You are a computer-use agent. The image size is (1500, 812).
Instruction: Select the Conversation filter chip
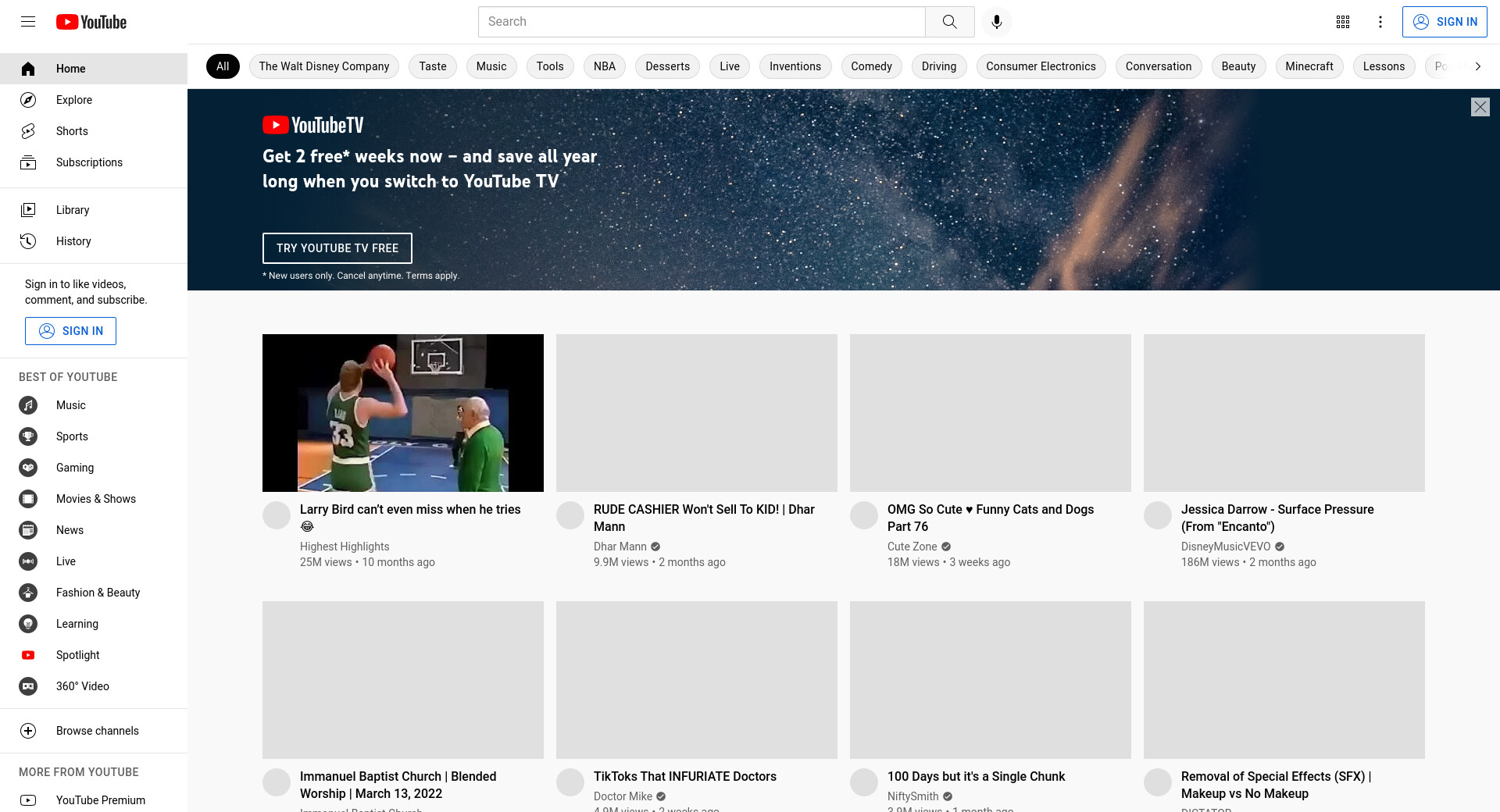click(x=1159, y=66)
